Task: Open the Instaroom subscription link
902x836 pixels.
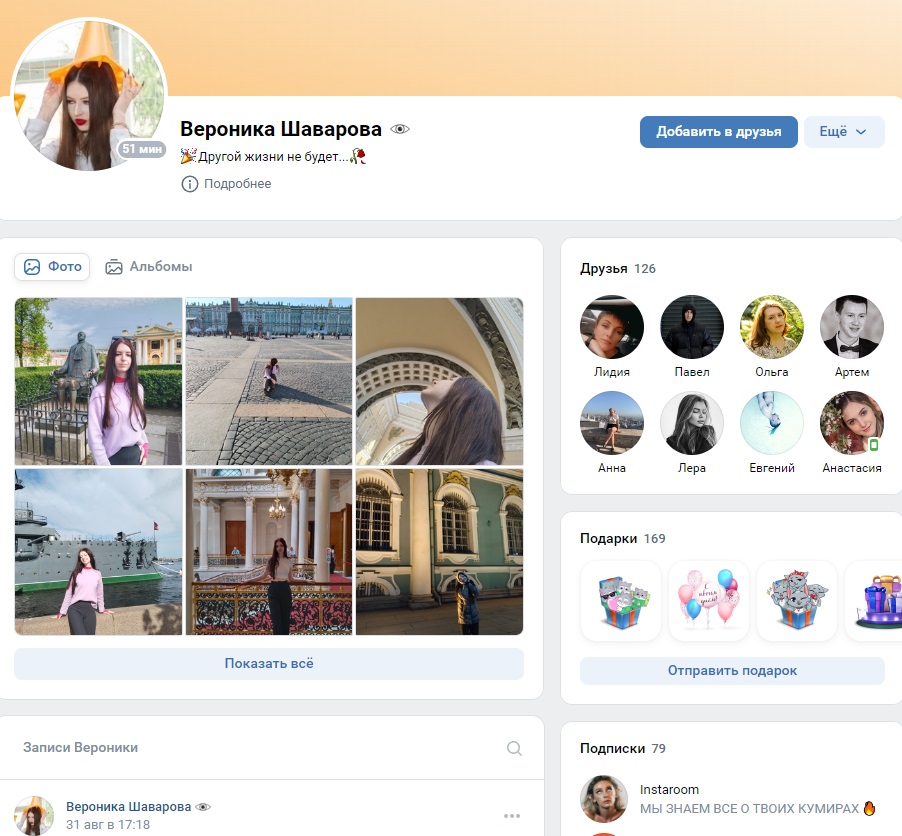Action: pos(669,789)
